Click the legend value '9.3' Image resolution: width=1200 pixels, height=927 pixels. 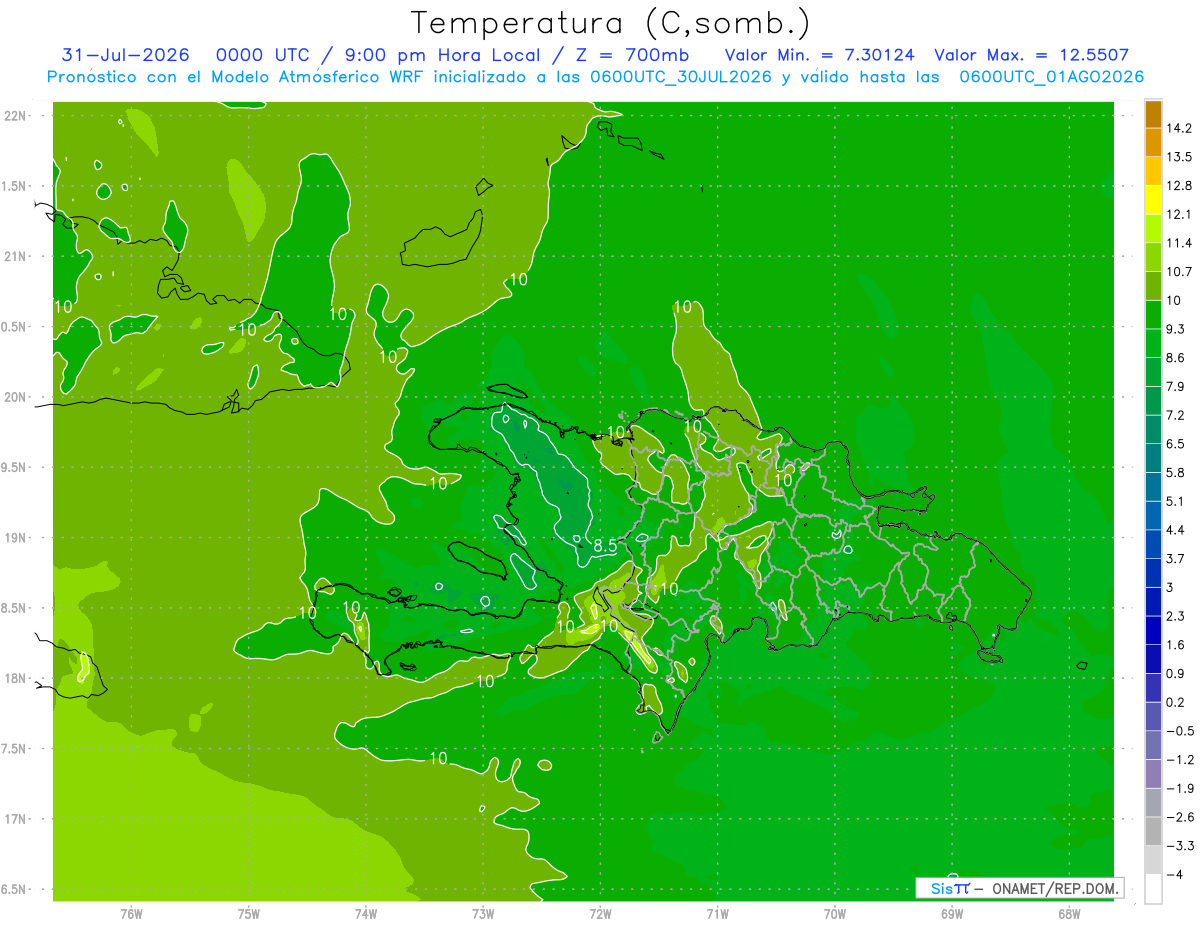point(1175,329)
